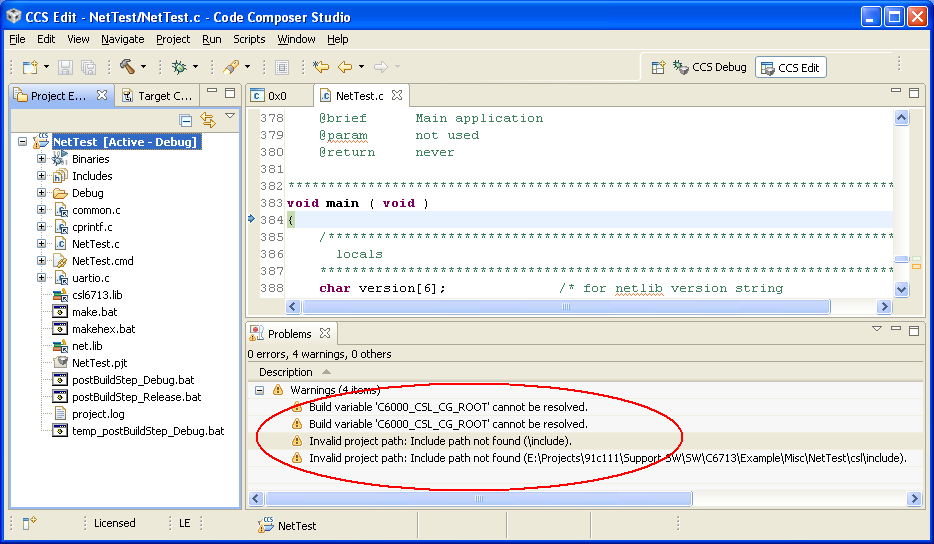
Task: Click line 383 void main code
Action: click(357, 203)
